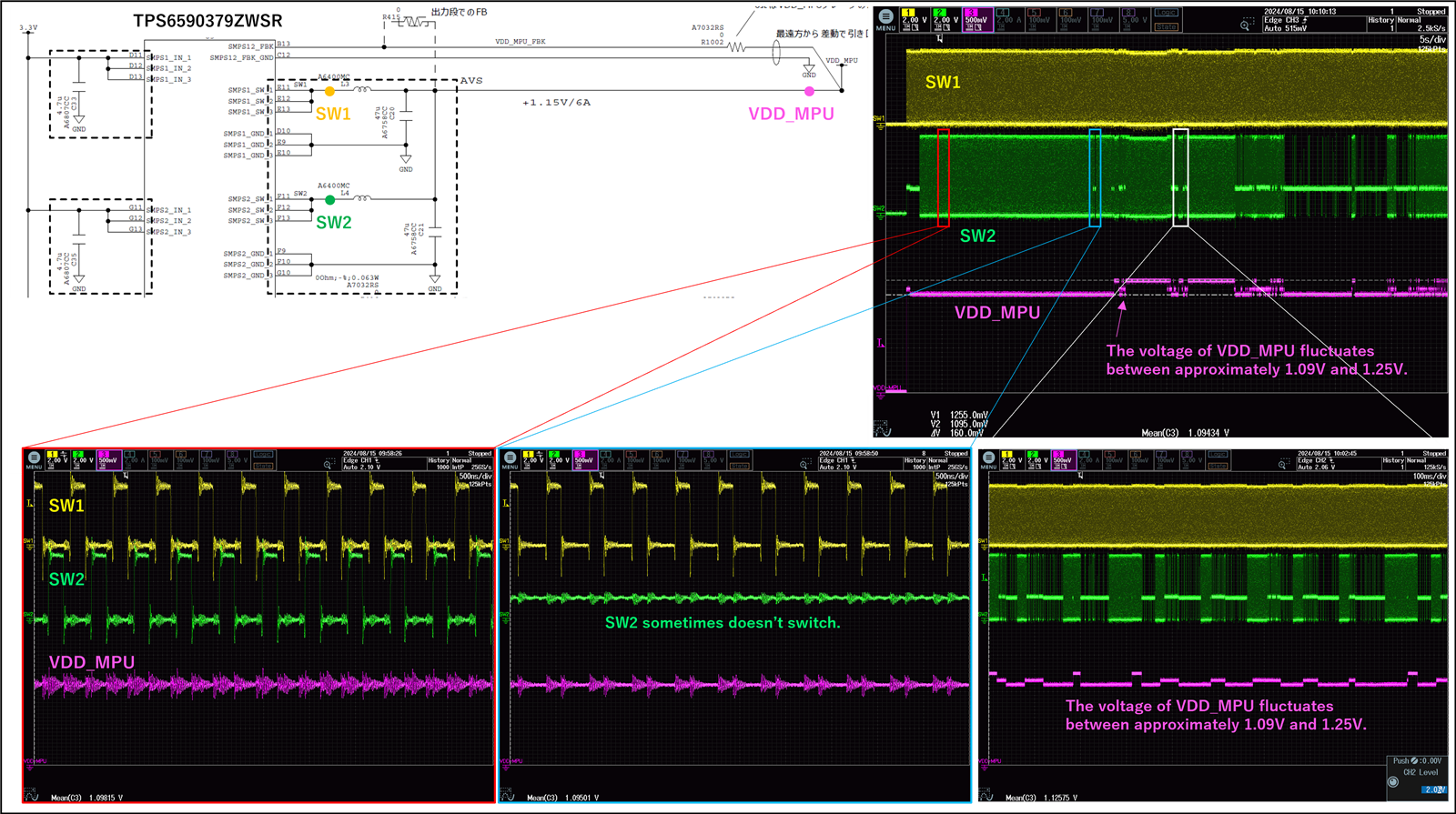The width and height of the screenshot is (1456, 814).
Task: Toggle channel 3 500mV on 100ms/div scope
Action: pyautogui.click(x=1064, y=460)
